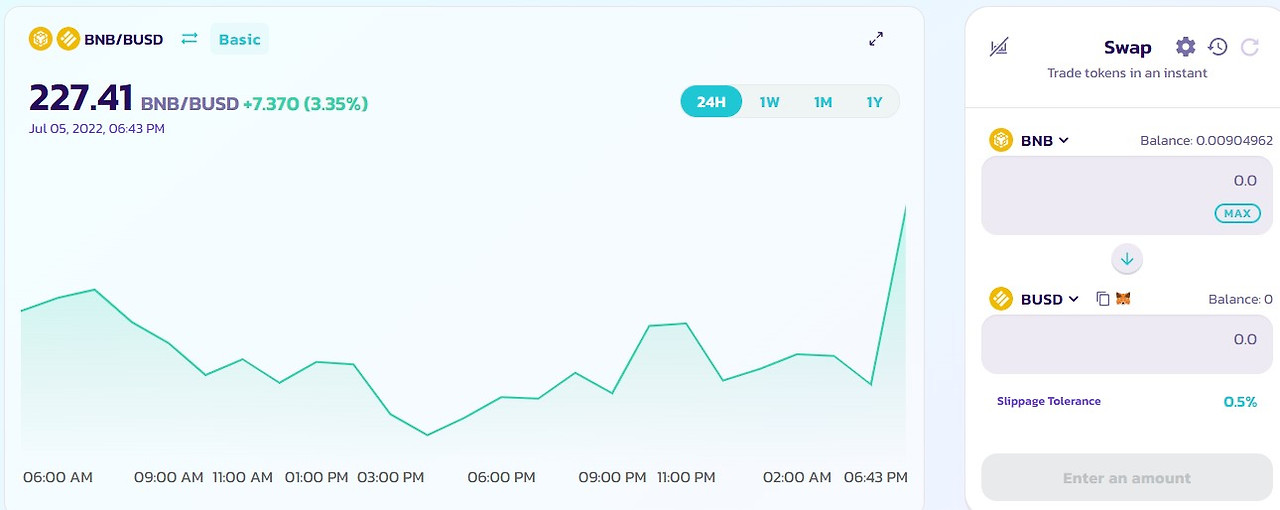Click the Swap heading
The height and width of the screenshot is (510, 1280).
(x=1127, y=47)
